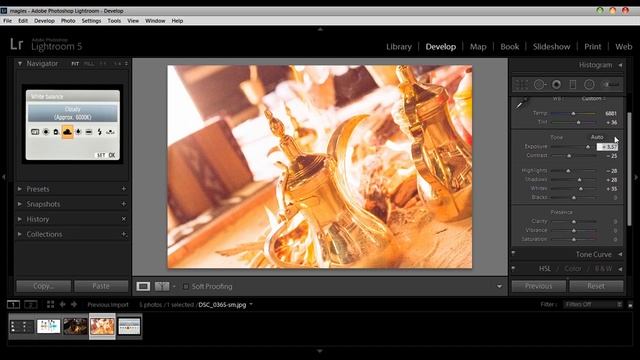Select the Radial Filter tool

(589, 84)
